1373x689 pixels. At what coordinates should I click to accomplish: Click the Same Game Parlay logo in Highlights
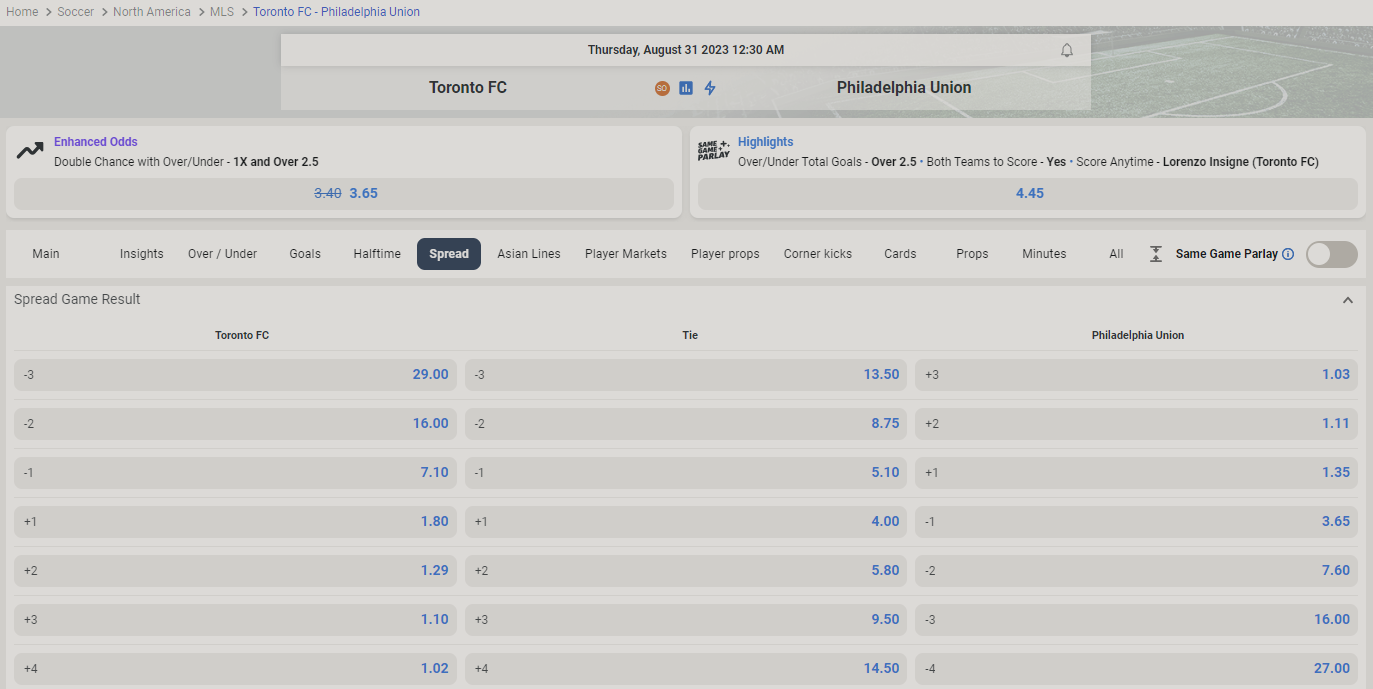click(x=714, y=151)
